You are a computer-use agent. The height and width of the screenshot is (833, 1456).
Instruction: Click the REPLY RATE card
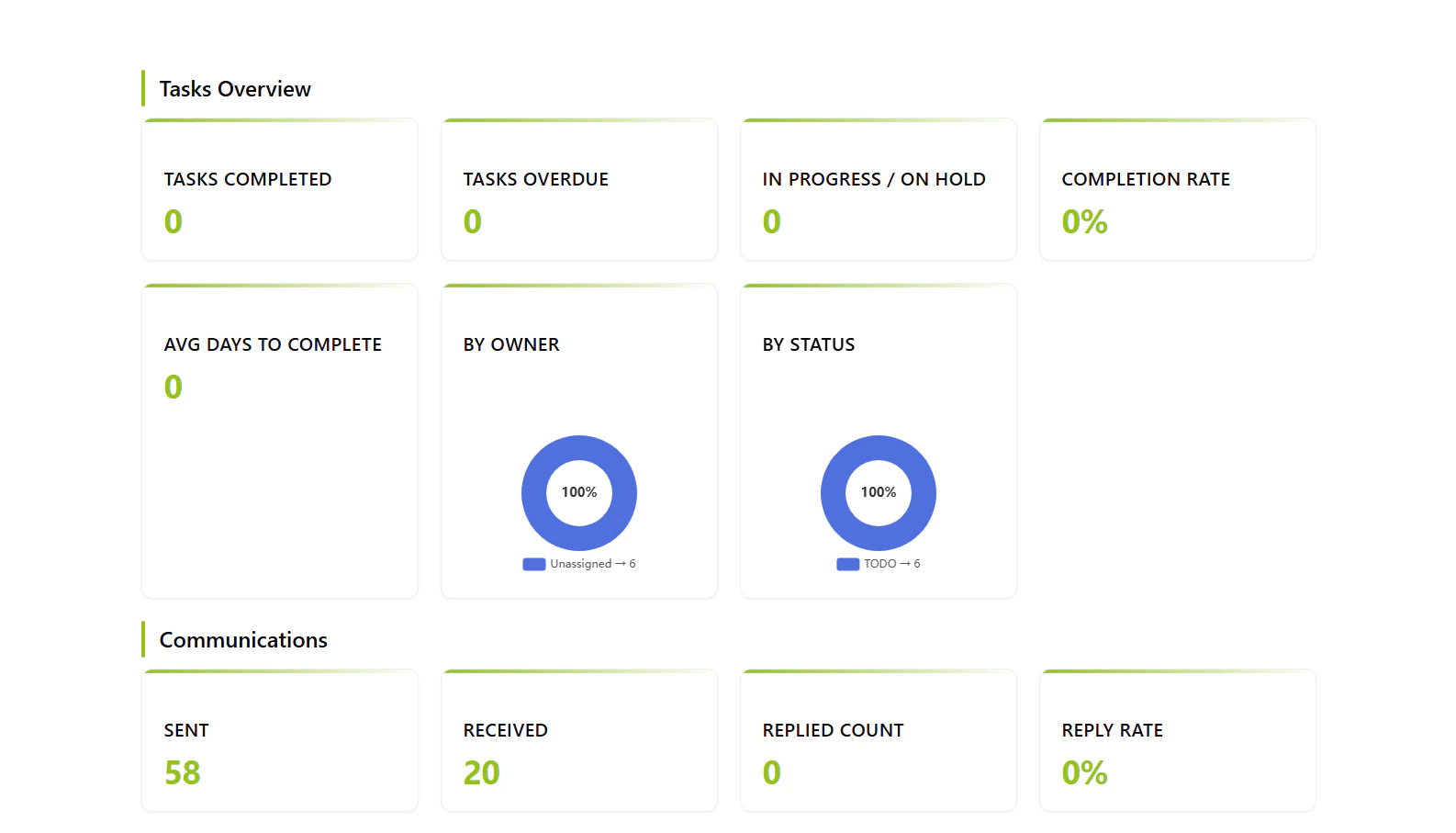[x=1177, y=740]
